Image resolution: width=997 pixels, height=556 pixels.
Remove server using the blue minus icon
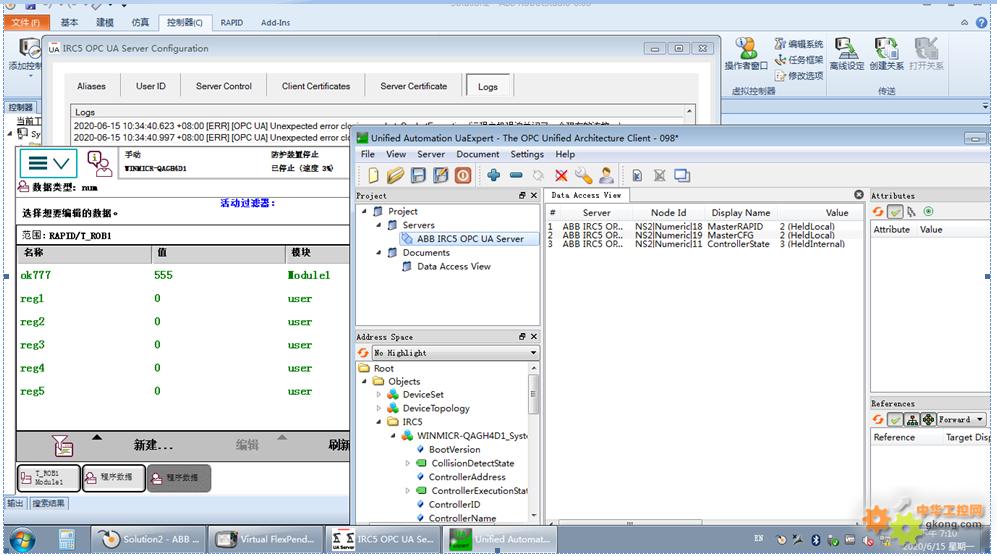516,175
